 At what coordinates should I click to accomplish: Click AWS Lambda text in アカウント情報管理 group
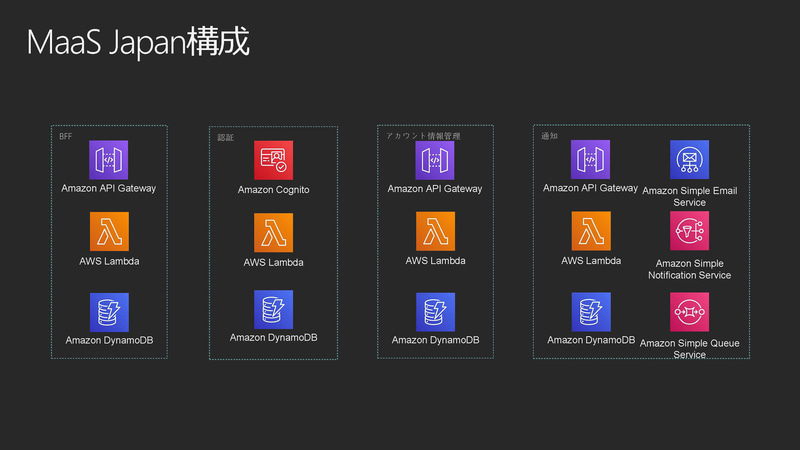(x=435, y=261)
